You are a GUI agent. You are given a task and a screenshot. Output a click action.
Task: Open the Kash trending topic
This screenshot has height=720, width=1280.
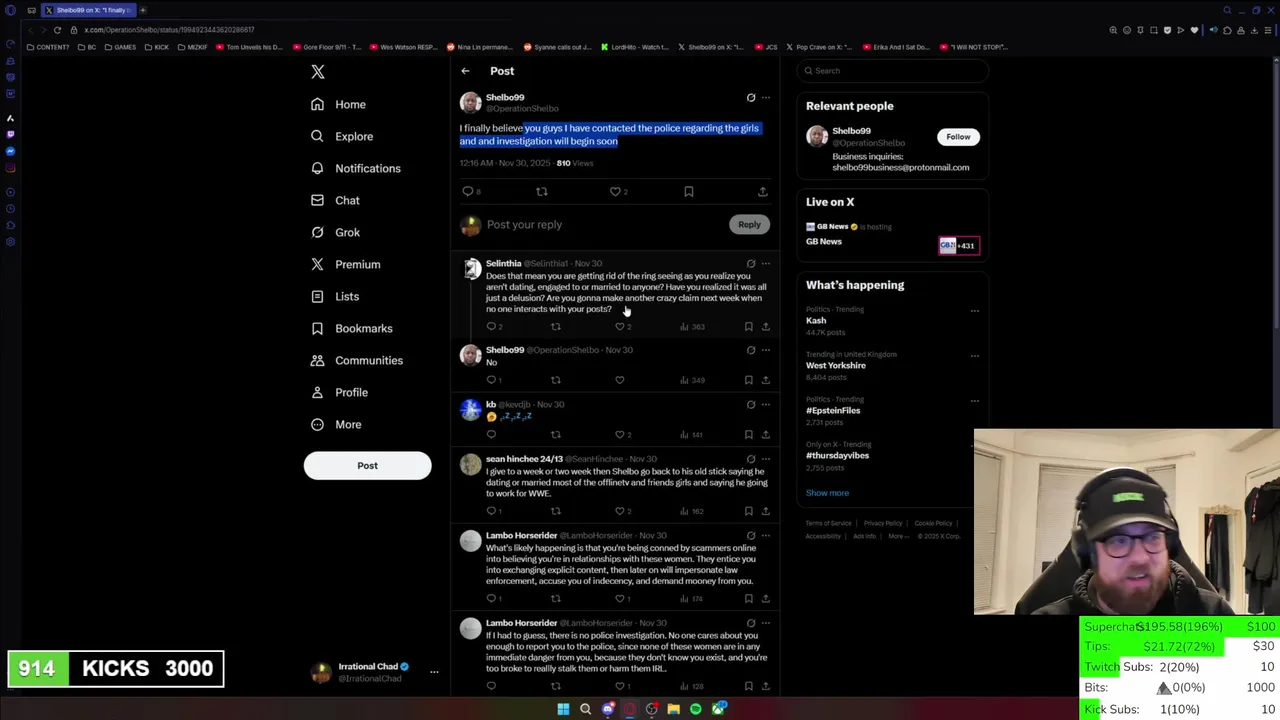click(x=816, y=321)
